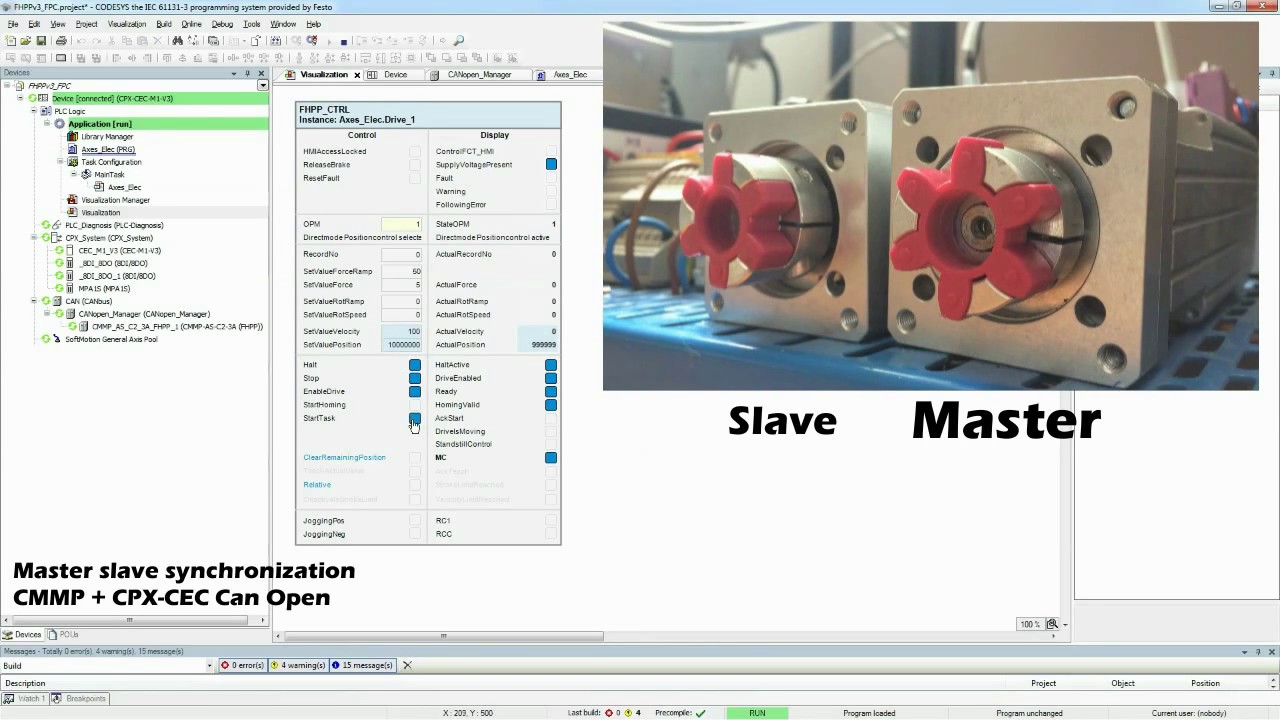Open the Breakpoints tab
Screen dimensions: 1280x720
coord(79,699)
